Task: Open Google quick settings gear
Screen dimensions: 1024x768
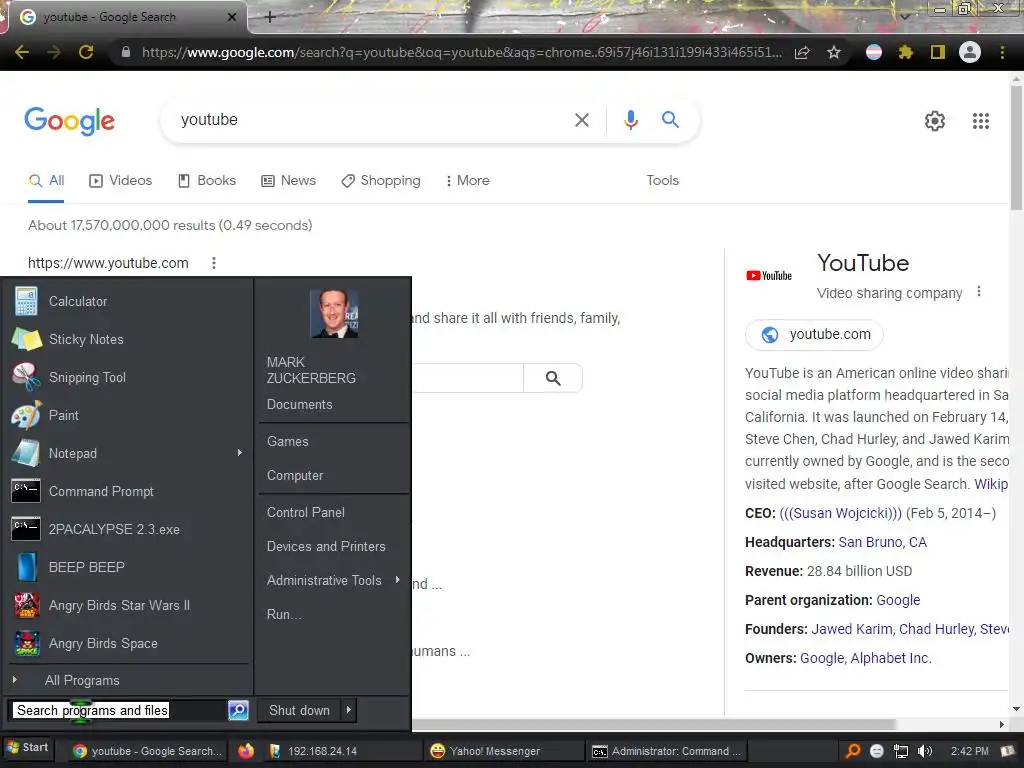Action: click(x=935, y=121)
